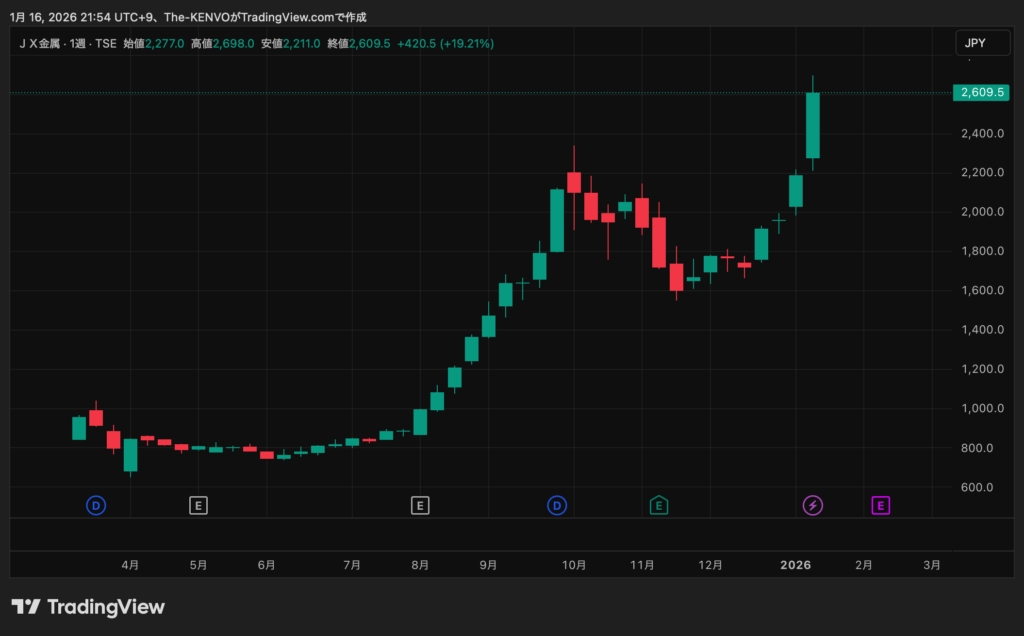1024x636 pixels.
Task: Click the TradingView logo
Action: 88,607
